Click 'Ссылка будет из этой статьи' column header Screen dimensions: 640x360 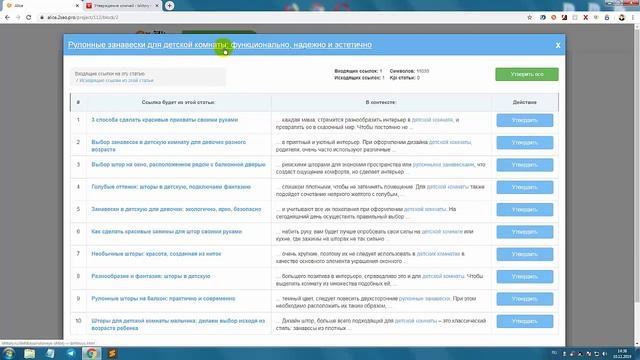click(x=178, y=102)
